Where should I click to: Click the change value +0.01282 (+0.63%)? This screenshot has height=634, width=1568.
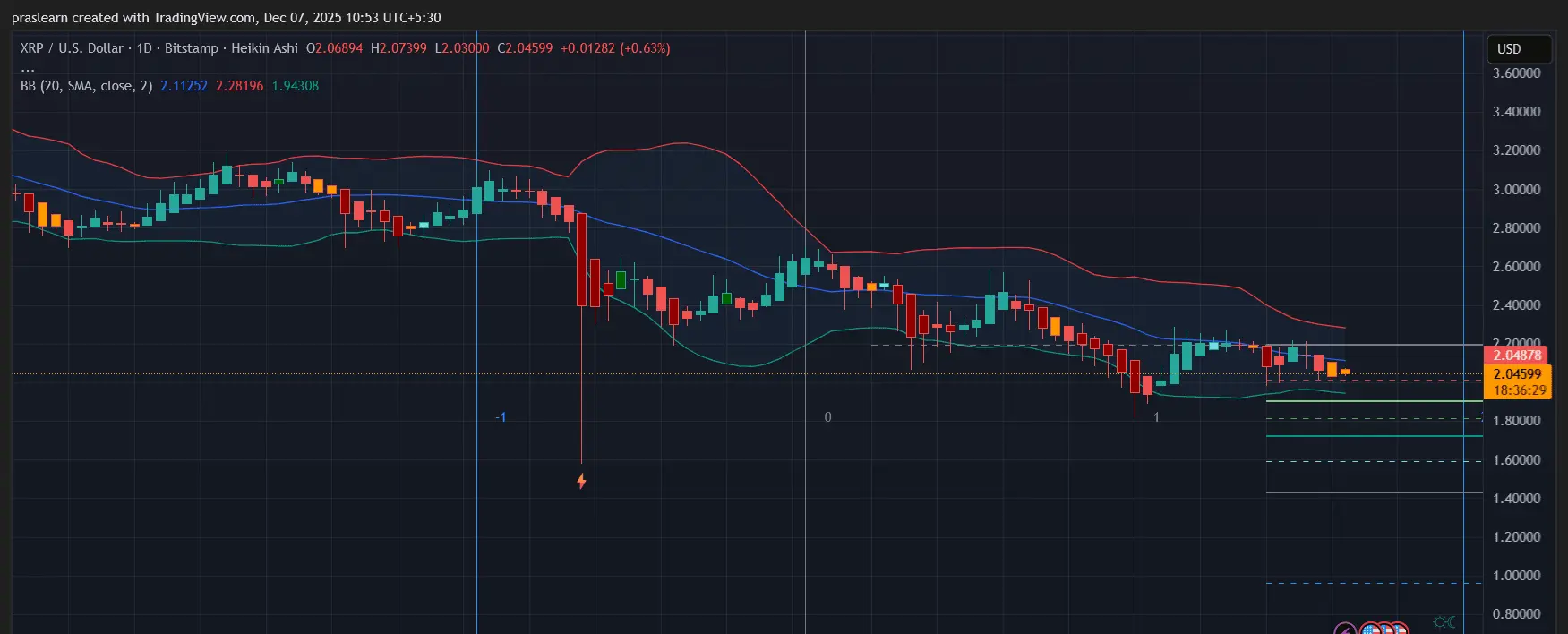[x=615, y=48]
